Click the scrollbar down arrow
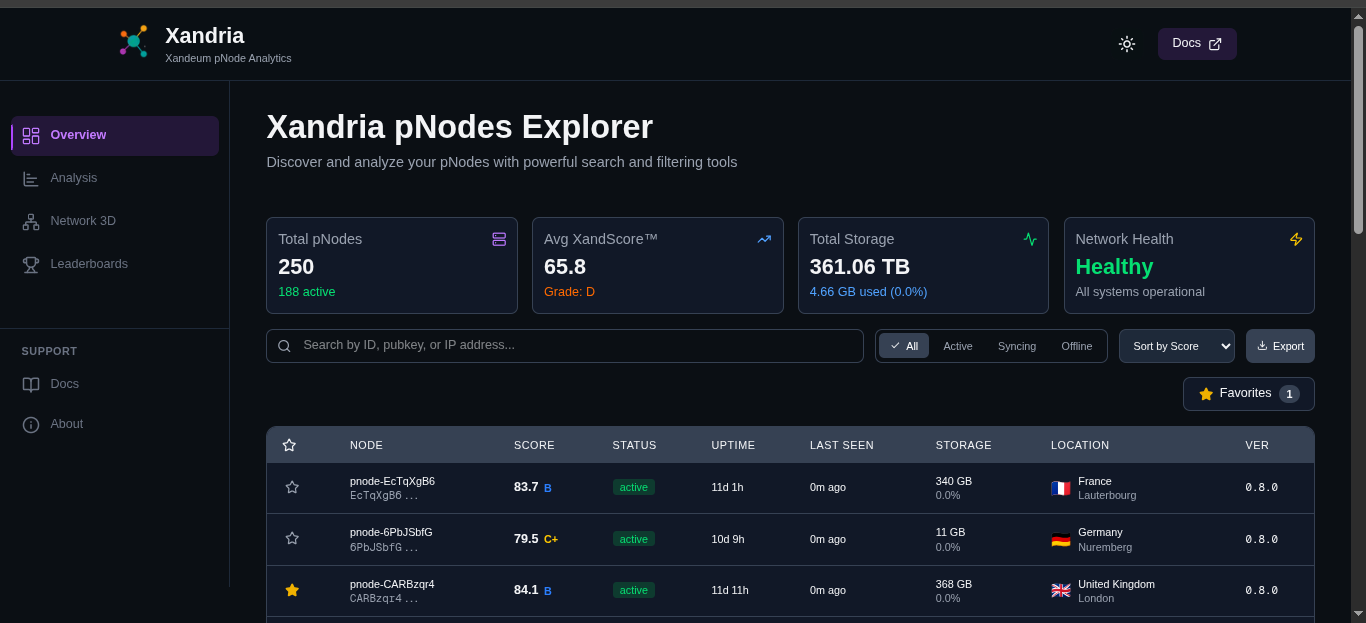Image resolution: width=1366 pixels, height=623 pixels. tap(1358, 613)
